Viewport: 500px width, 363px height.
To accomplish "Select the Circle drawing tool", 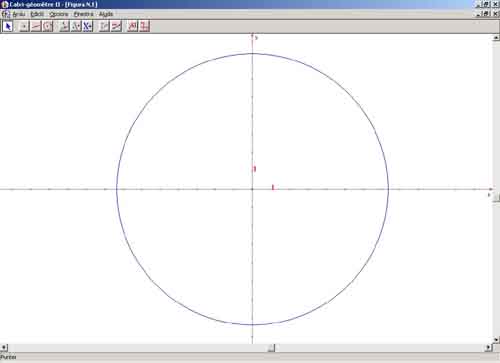I will [x=47, y=26].
